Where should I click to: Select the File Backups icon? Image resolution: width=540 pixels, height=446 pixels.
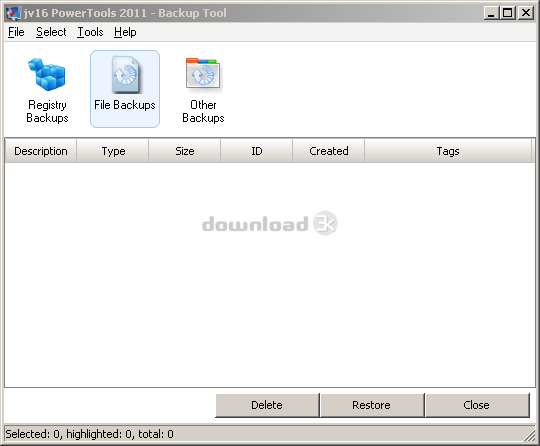(x=125, y=89)
